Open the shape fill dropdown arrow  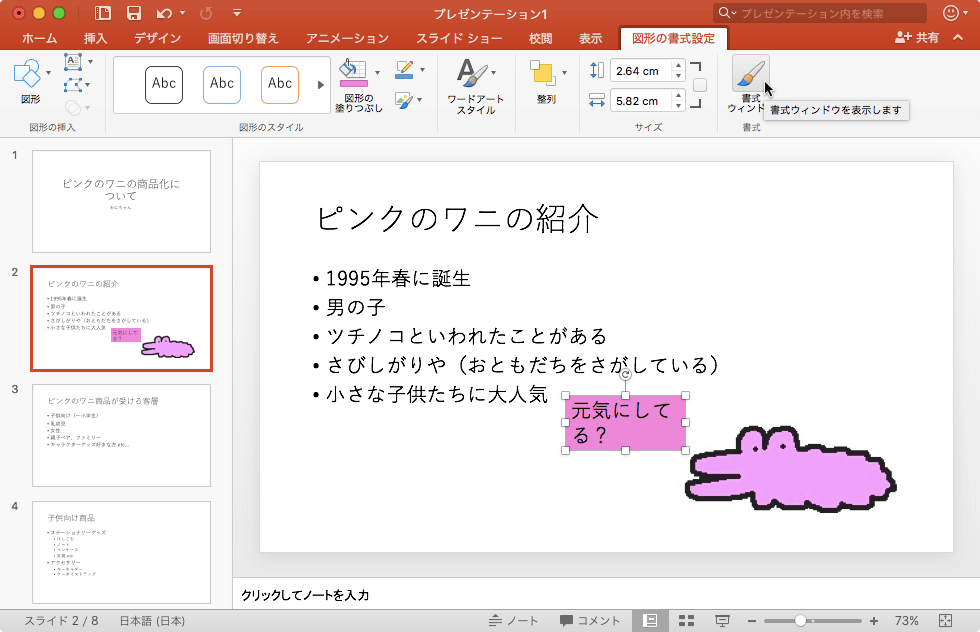click(377, 73)
